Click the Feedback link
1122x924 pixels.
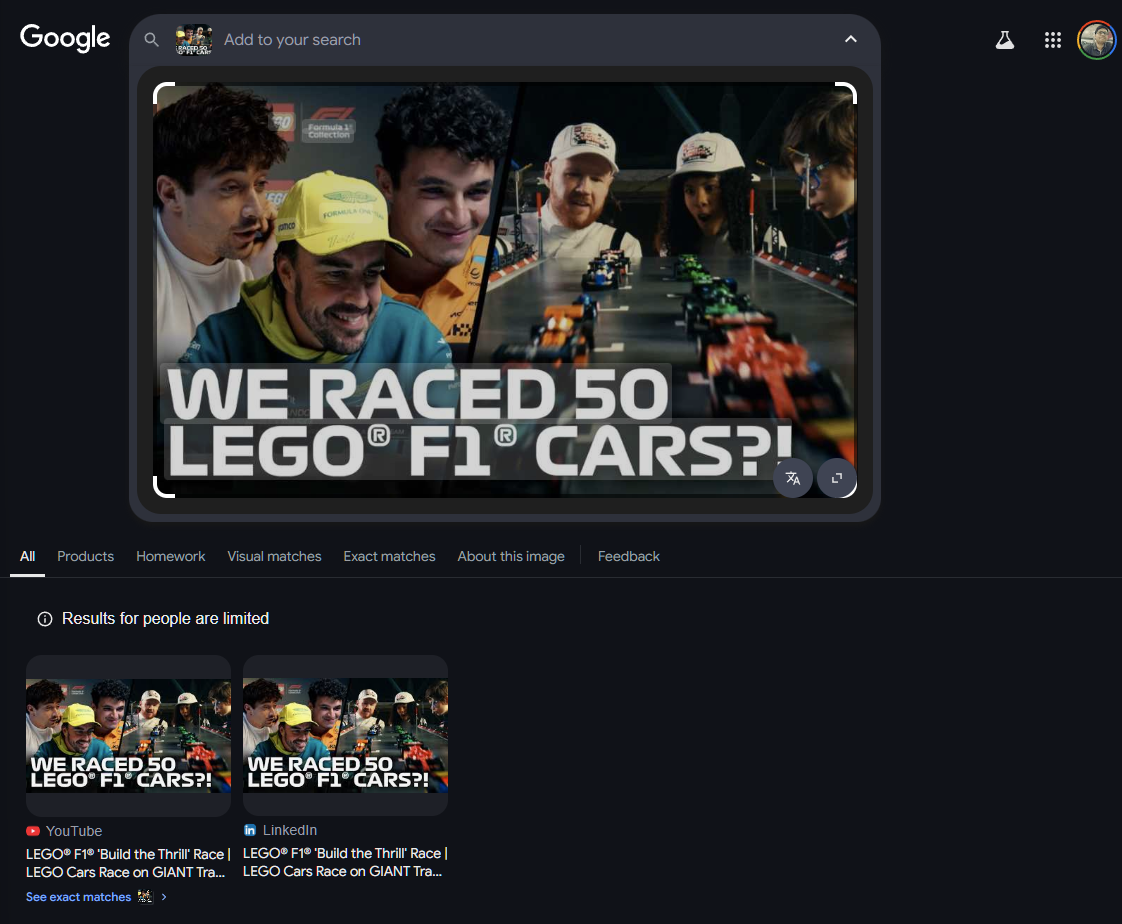point(628,556)
